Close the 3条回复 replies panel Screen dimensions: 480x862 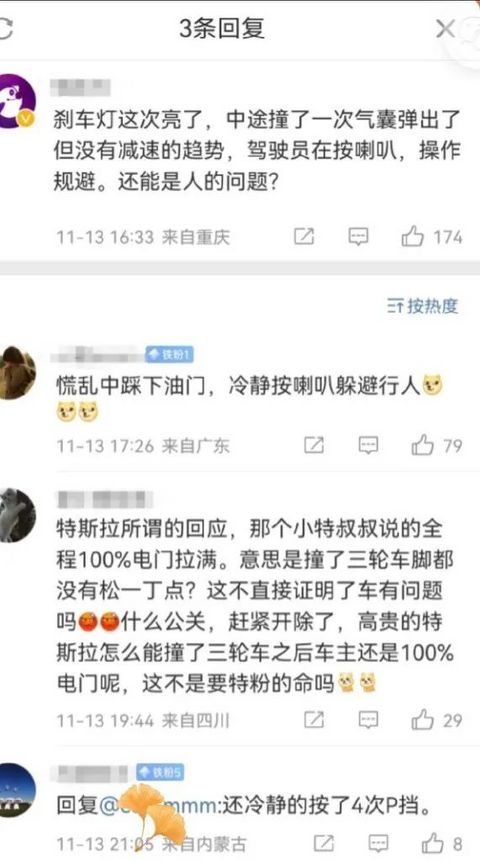pyautogui.click(x=445, y=29)
